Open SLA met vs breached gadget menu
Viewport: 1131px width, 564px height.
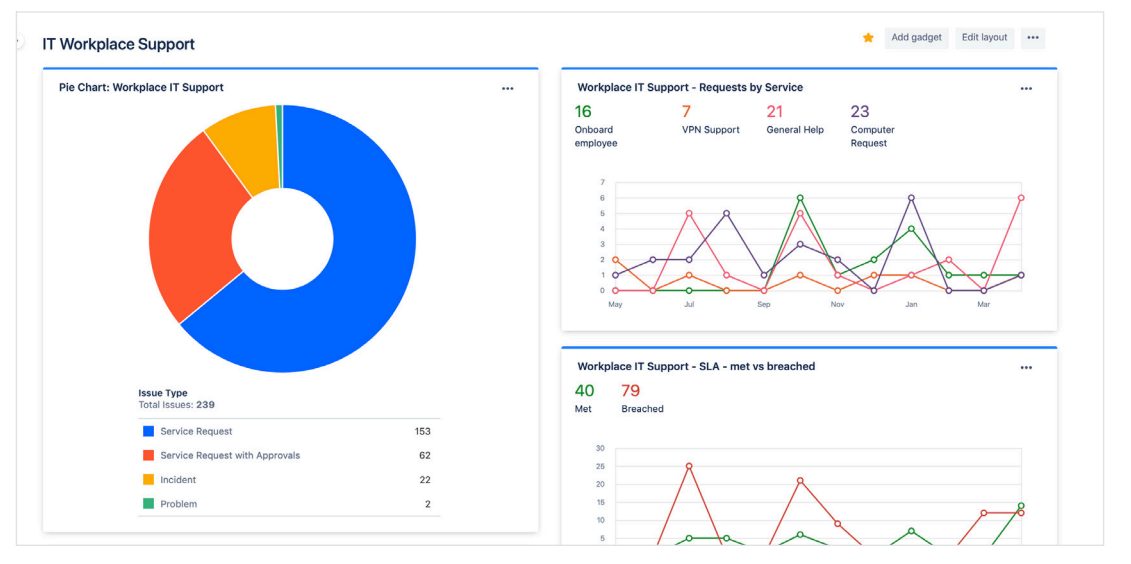pyautogui.click(x=1025, y=368)
